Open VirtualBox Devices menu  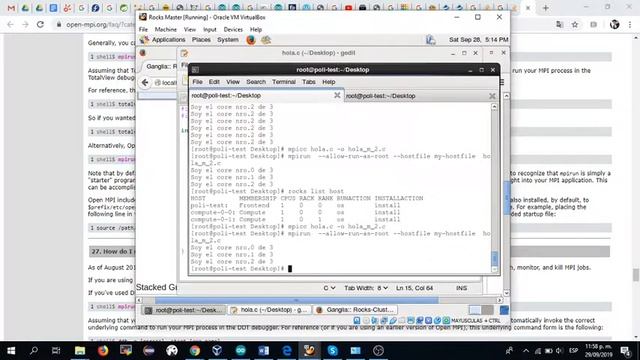click(x=233, y=29)
